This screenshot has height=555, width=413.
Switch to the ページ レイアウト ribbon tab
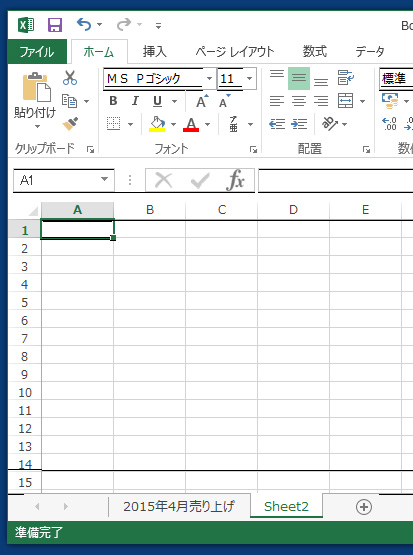coord(234,52)
